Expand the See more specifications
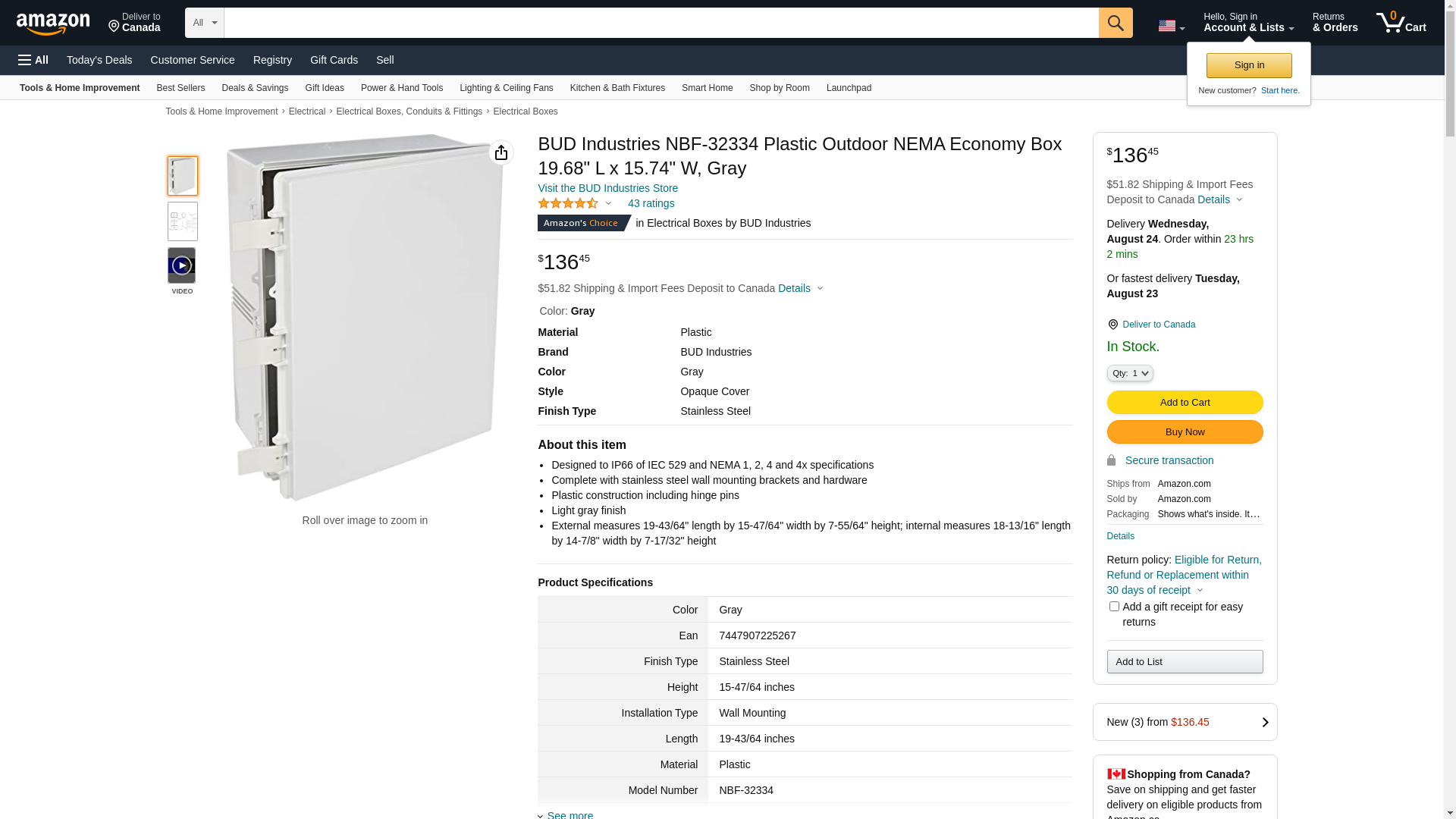 coord(570,814)
